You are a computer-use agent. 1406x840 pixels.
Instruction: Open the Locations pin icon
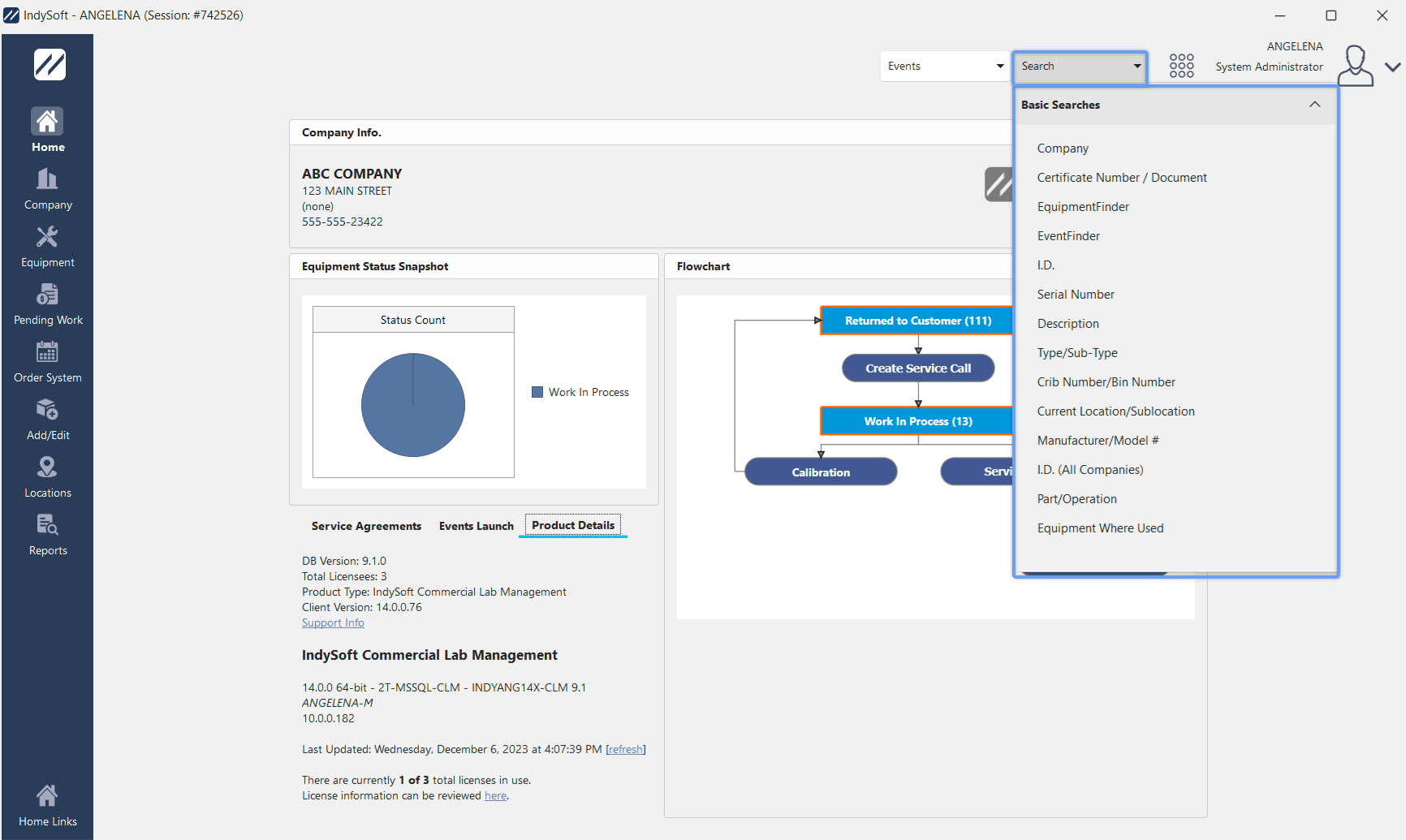(47, 467)
